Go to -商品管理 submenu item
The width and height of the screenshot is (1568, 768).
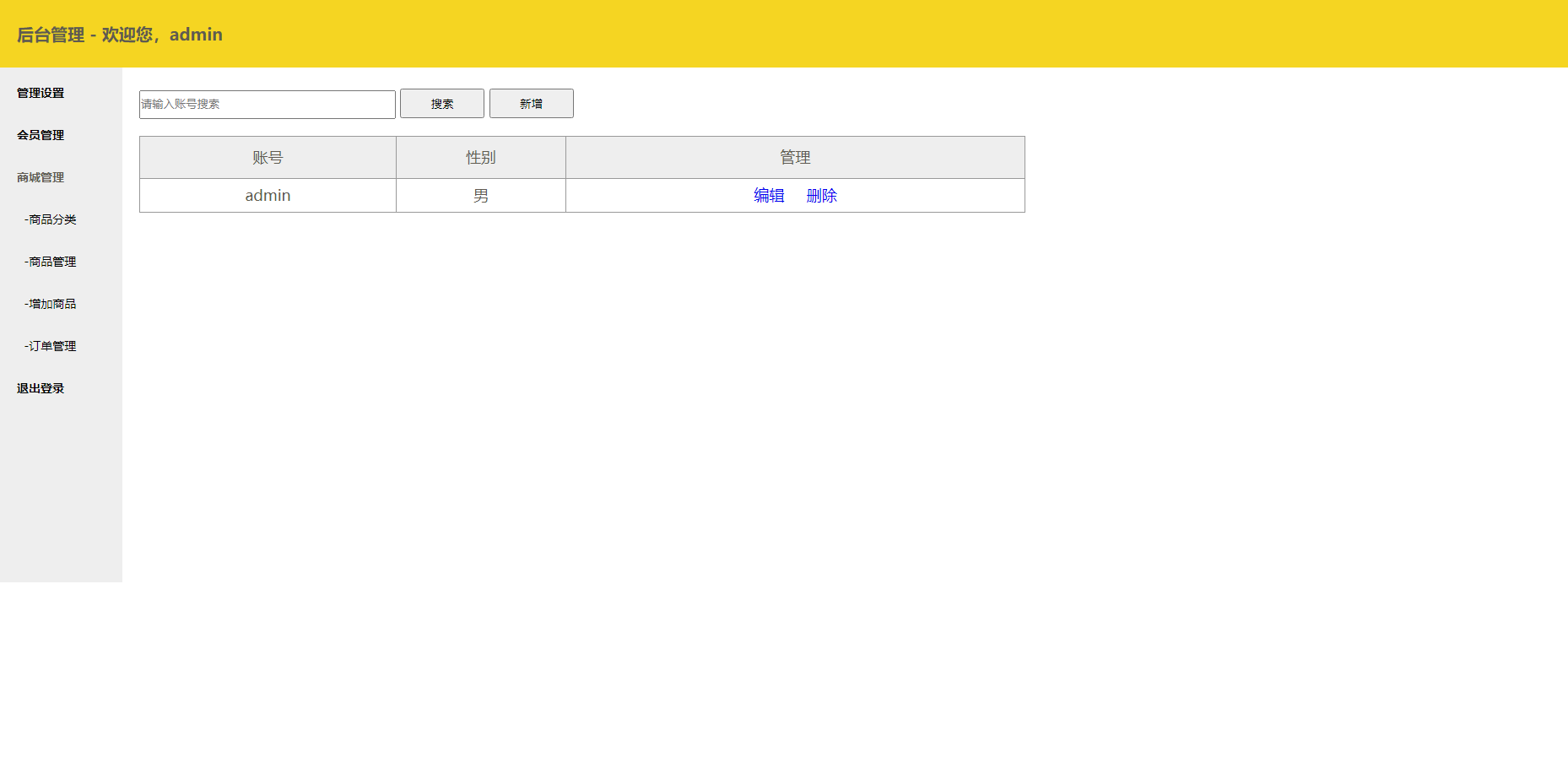(x=51, y=262)
